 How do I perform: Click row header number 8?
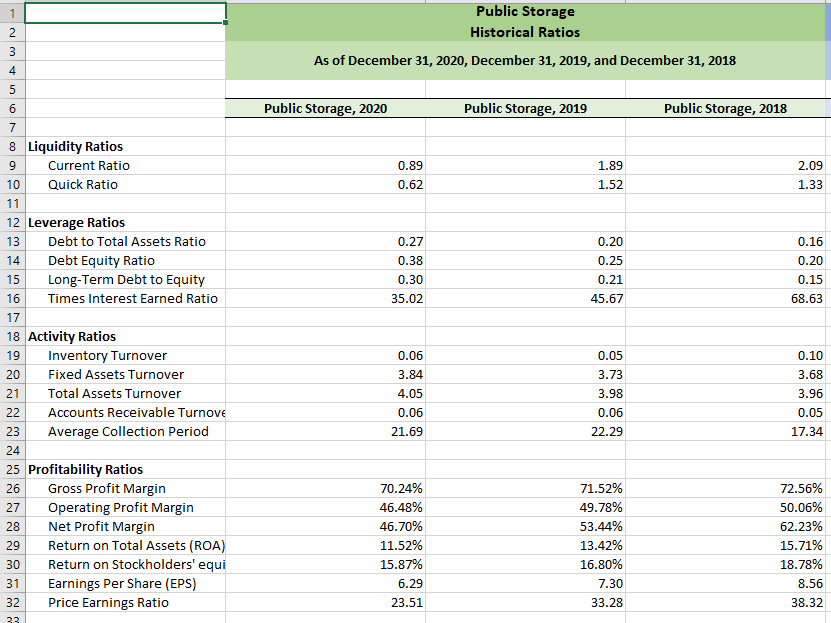click(13, 146)
